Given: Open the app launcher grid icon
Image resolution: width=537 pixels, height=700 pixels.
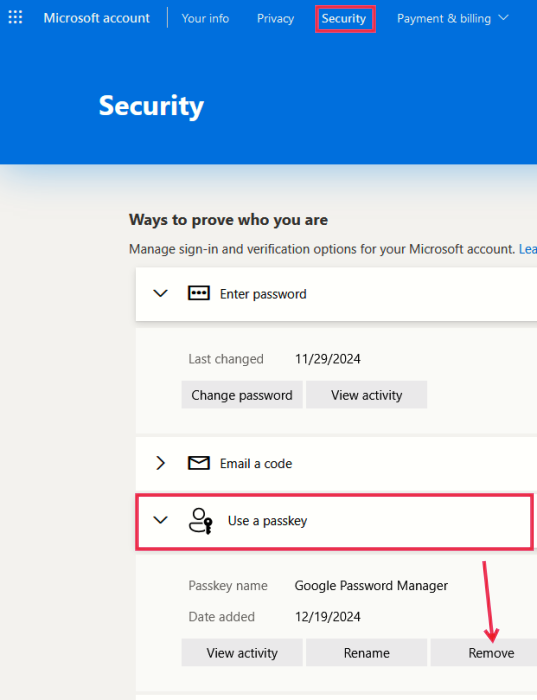Looking at the screenshot, I should point(15,17).
